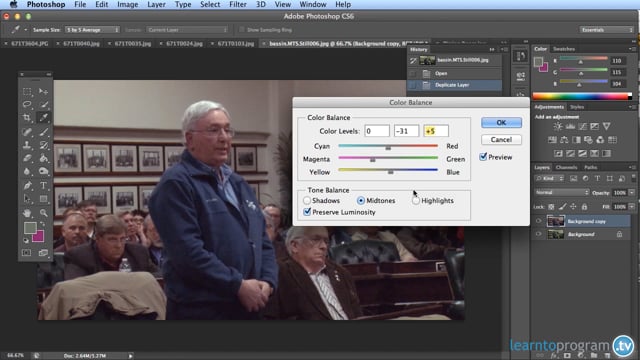Viewport: 640px width, 360px height.
Task: Add an Invert adjustment layer
Action: [x=558, y=153]
